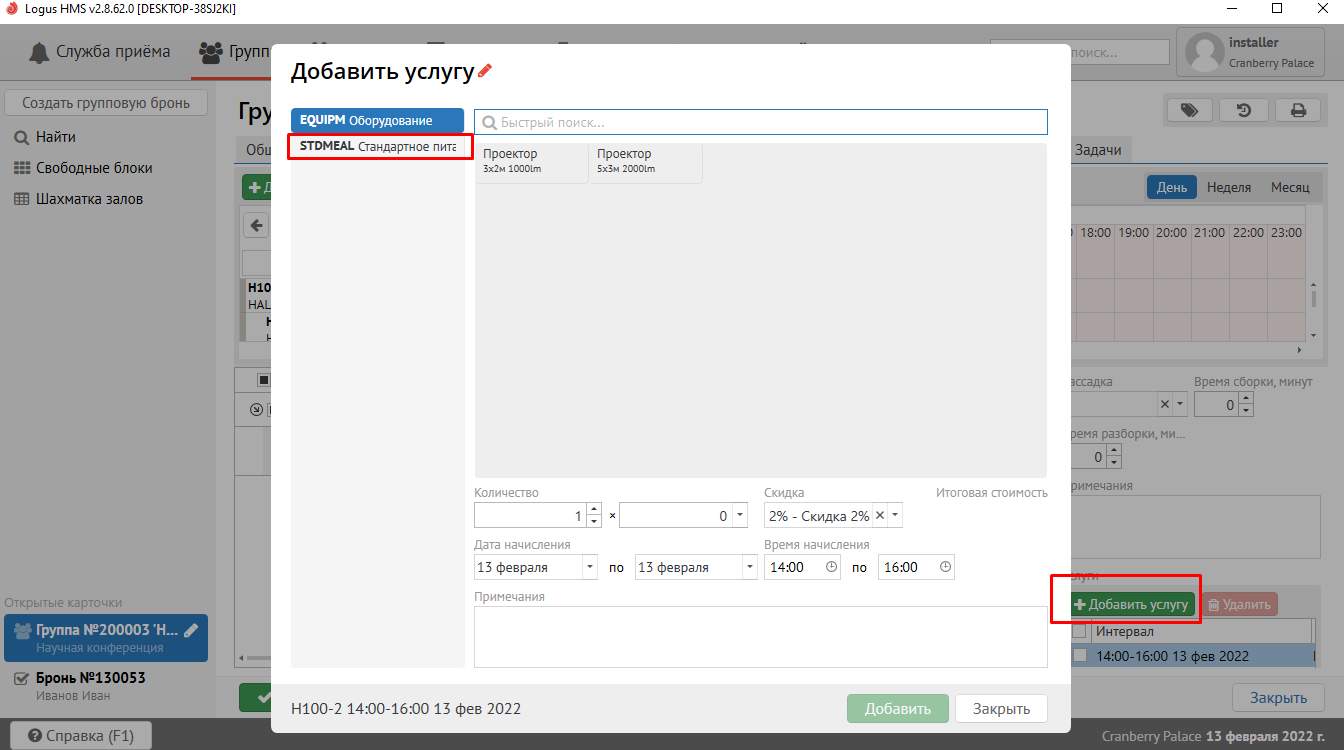Screen dimensions: 1344x750
Task: Open the Бронь №130053 Иванов Иван card
Action: point(106,686)
